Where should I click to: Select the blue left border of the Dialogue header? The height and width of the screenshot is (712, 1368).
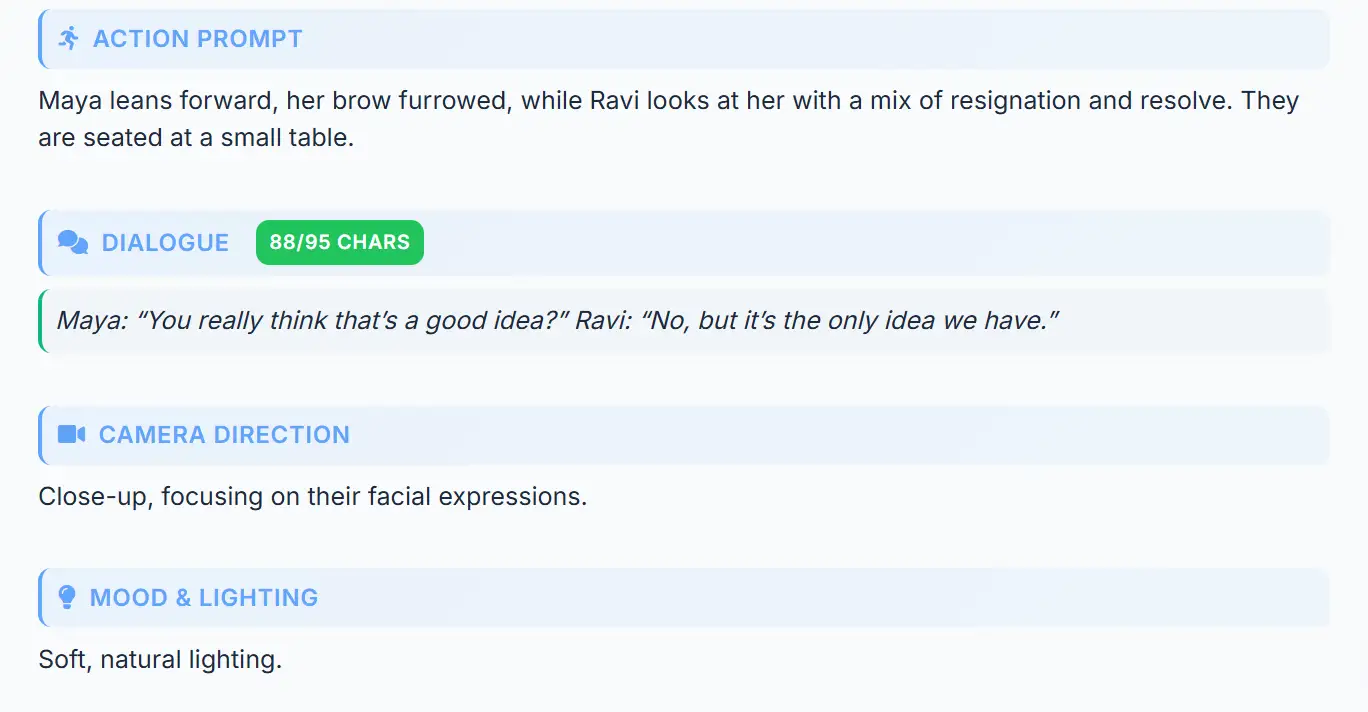[40, 242]
